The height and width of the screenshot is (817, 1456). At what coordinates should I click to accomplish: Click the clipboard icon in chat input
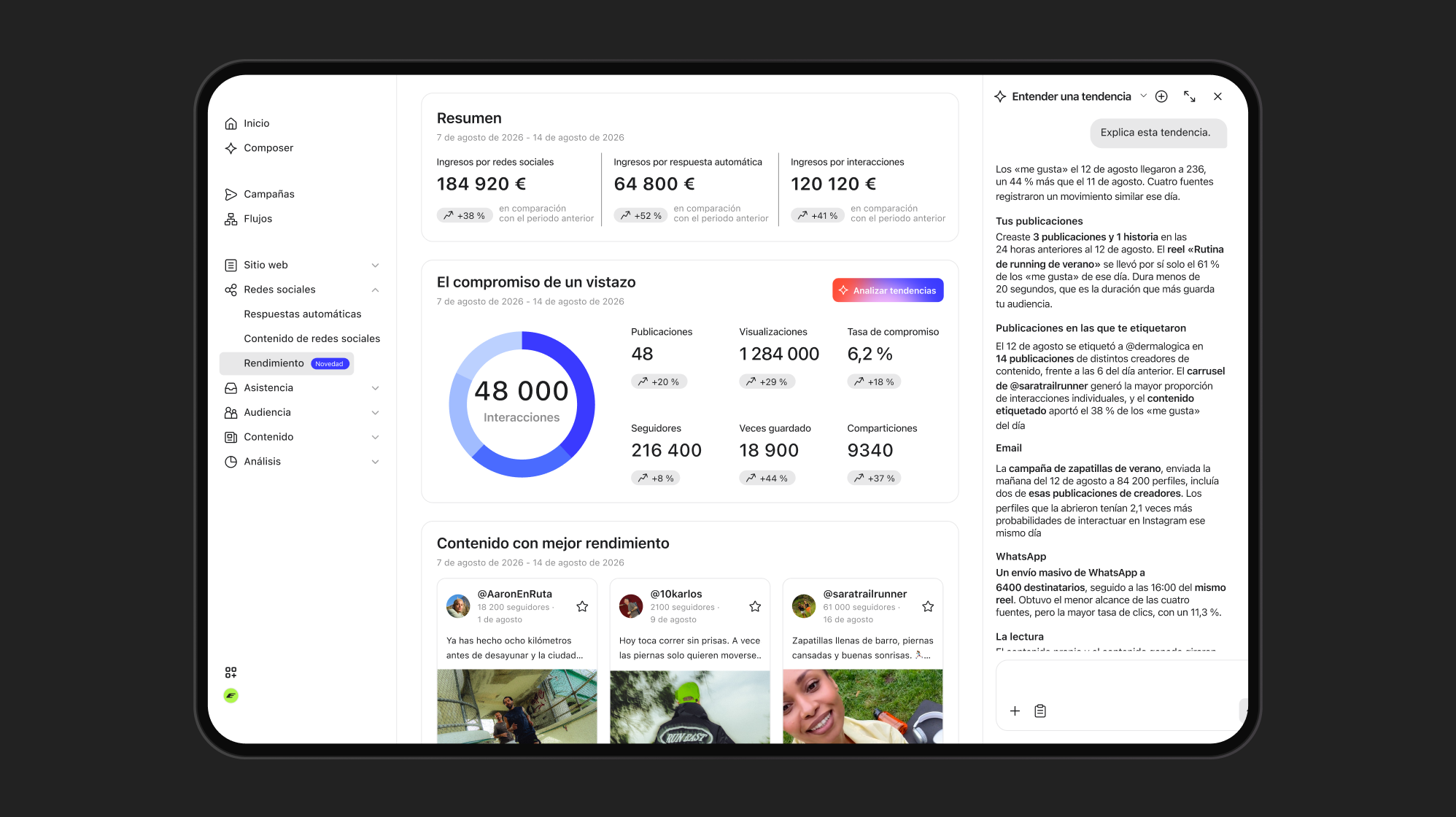coord(1040,710)
